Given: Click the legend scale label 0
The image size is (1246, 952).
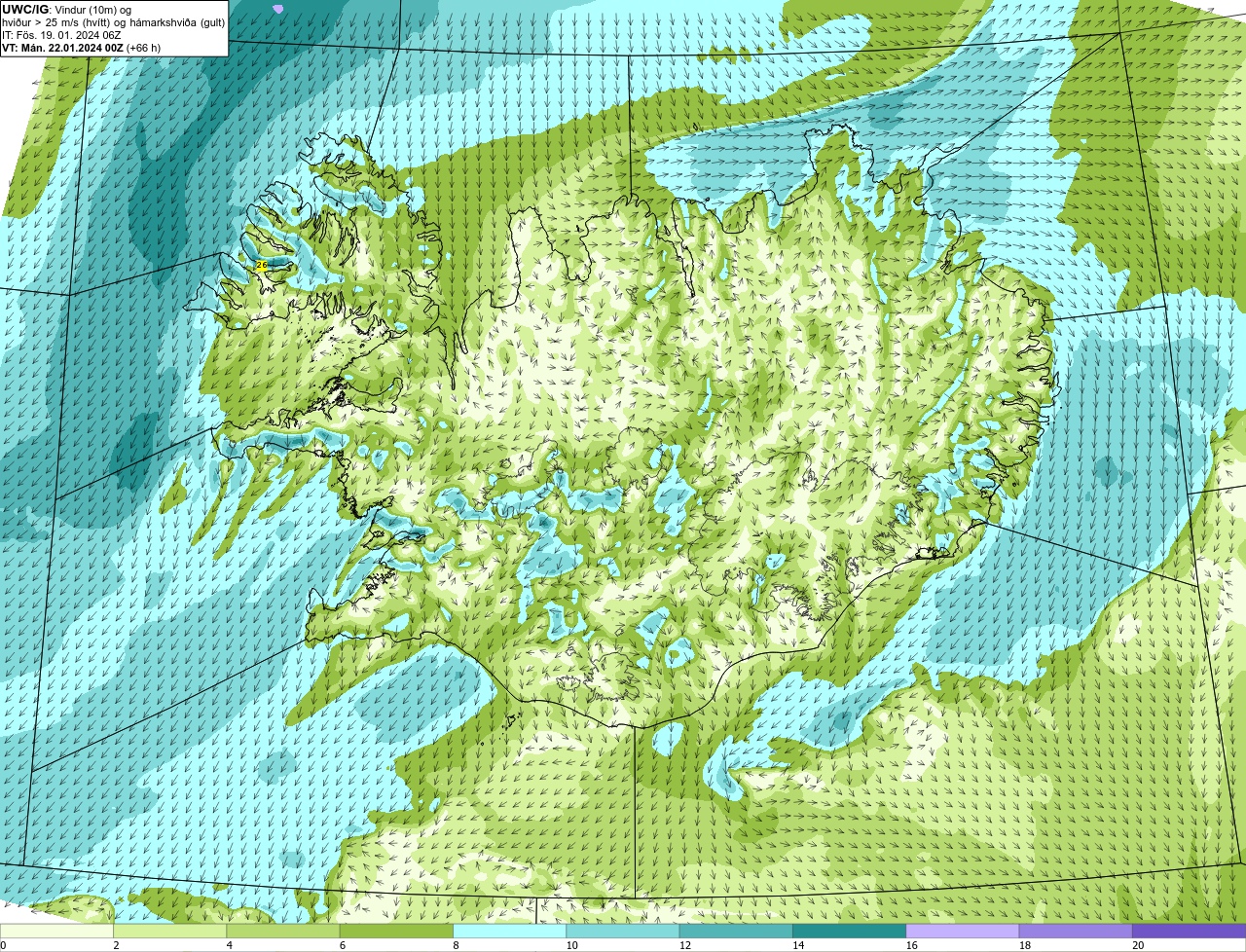Looking at the screenshot, I should click(3, 945).
